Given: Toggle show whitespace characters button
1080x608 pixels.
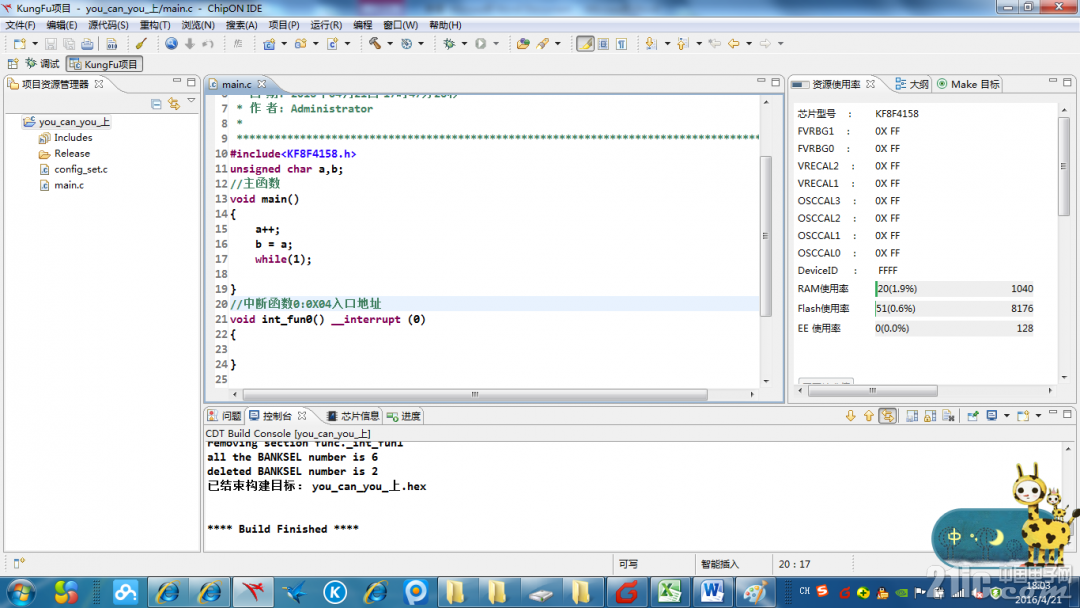Looking at the screenshot, I should pos(622,43).
